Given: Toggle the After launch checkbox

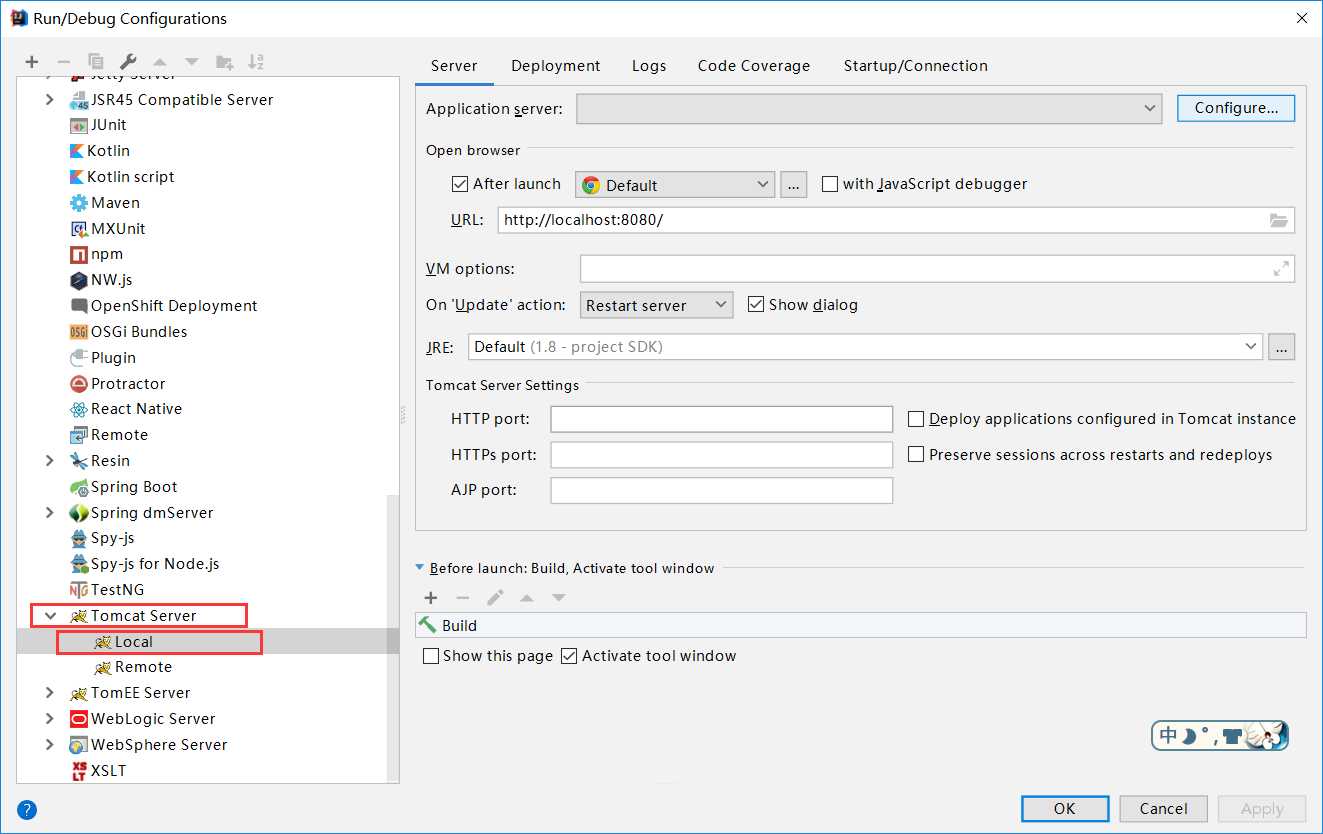Looking at the screenshot, I should [x=460, y=184].
